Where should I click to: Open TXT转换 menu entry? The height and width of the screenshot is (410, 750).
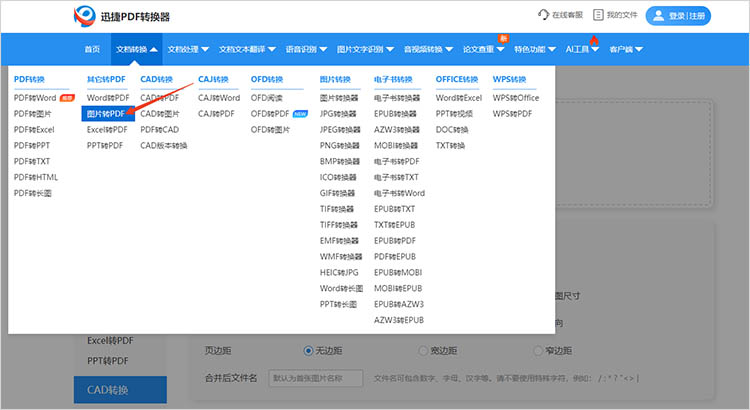[450, 145]
